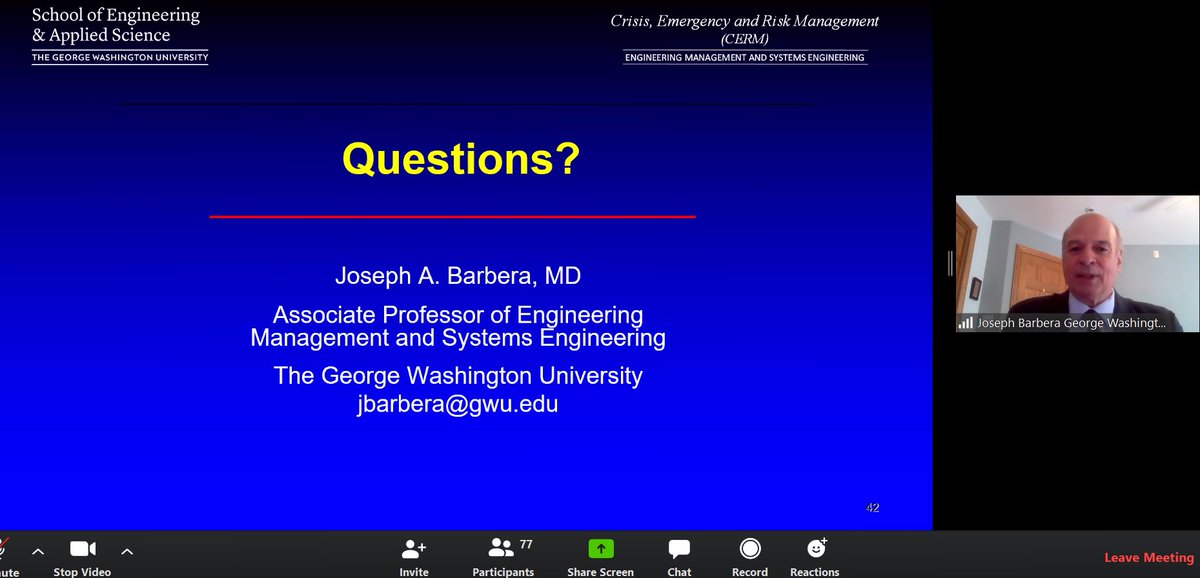Click the Questions? slide title
The image size is (1200, 578).
tap(460, 159)
